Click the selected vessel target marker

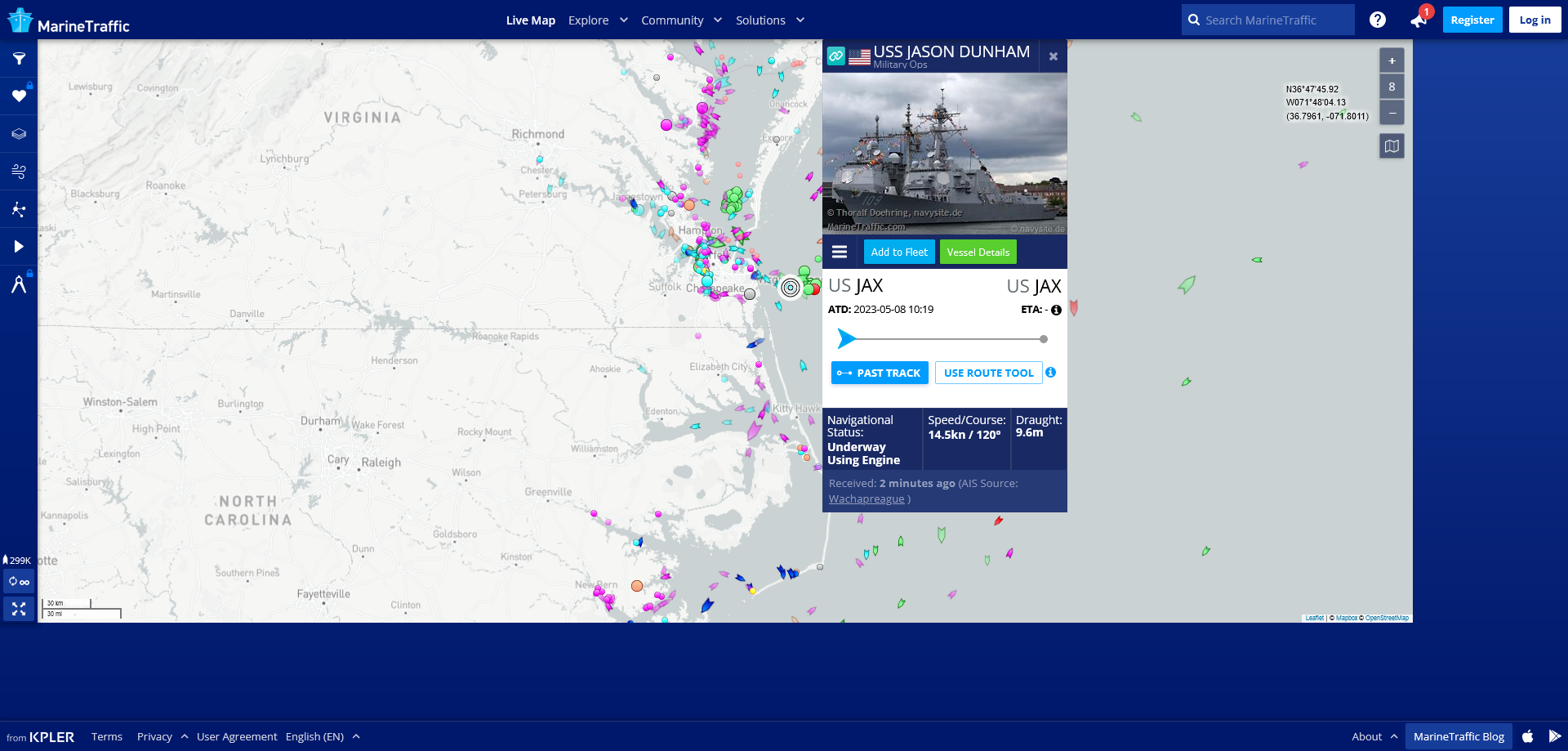(790, 287)
